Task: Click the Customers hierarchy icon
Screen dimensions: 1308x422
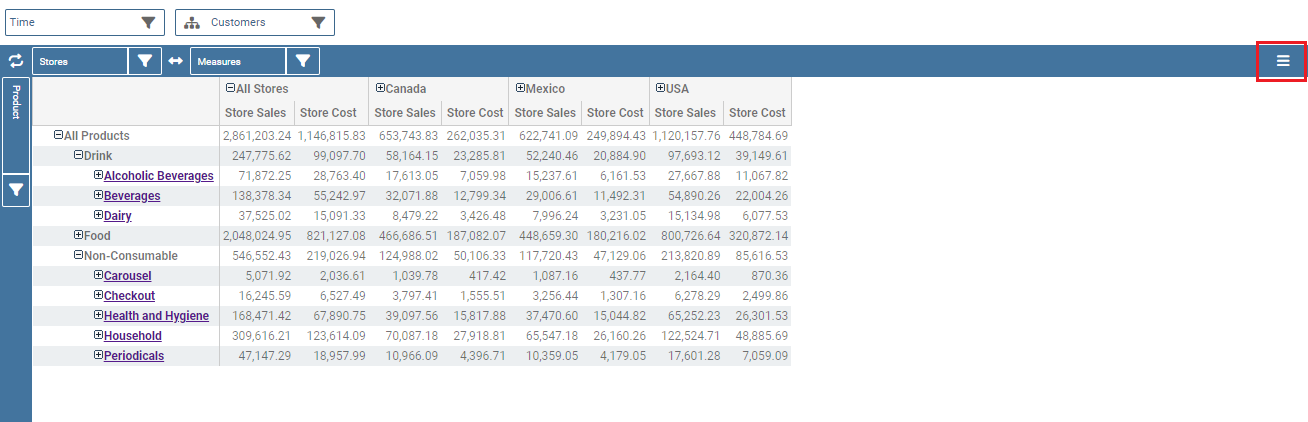Action: pos(192,22)
